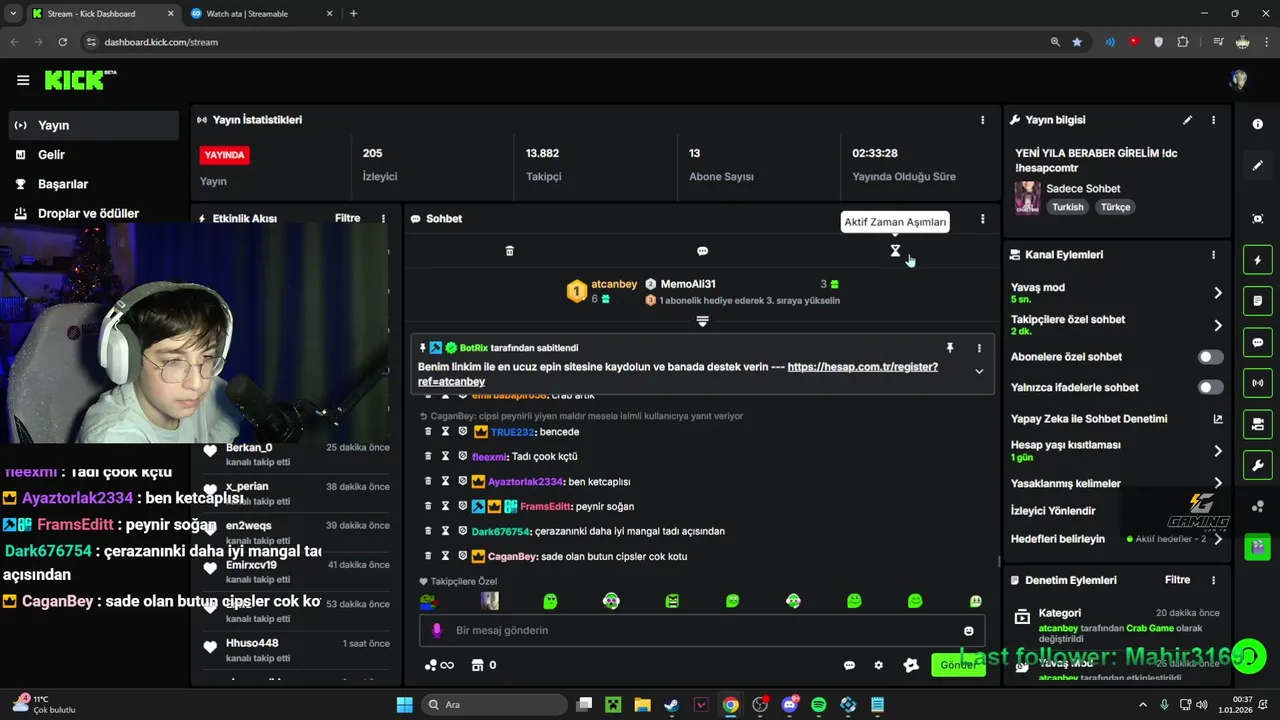Expand Hesap yaşı kısıtlaması settings

click(x=1217, y=451)
